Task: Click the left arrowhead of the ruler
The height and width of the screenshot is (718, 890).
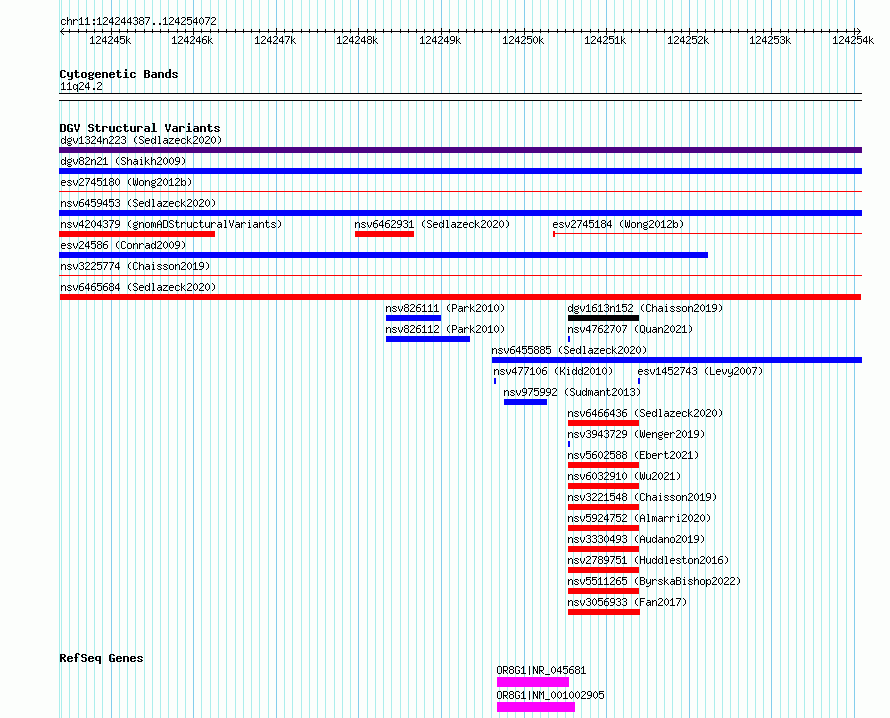Action: [62, 31]
